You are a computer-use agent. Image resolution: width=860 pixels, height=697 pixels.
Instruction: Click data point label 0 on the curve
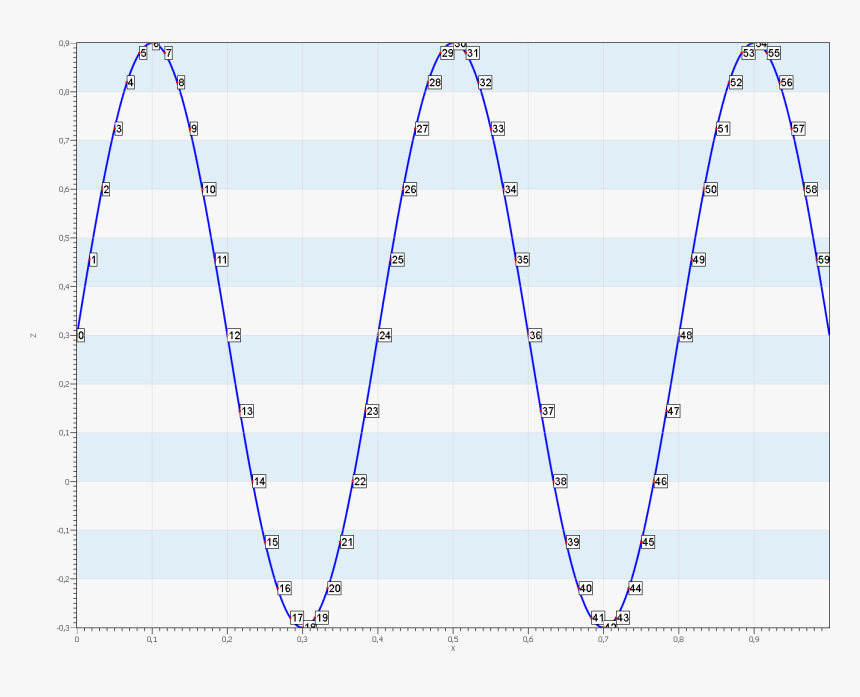tap(81, 336)
